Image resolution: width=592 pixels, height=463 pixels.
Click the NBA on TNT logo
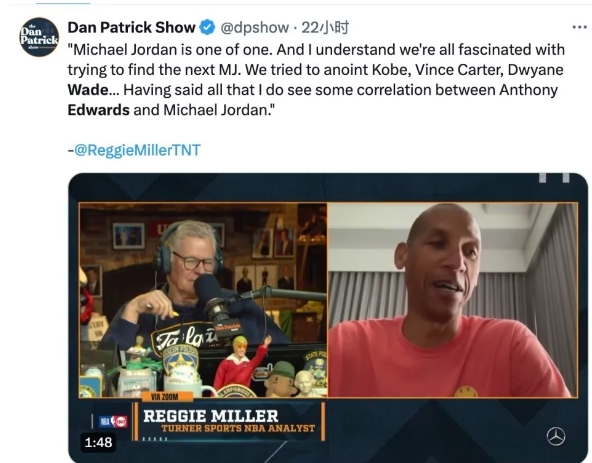[x=113, y=421]
